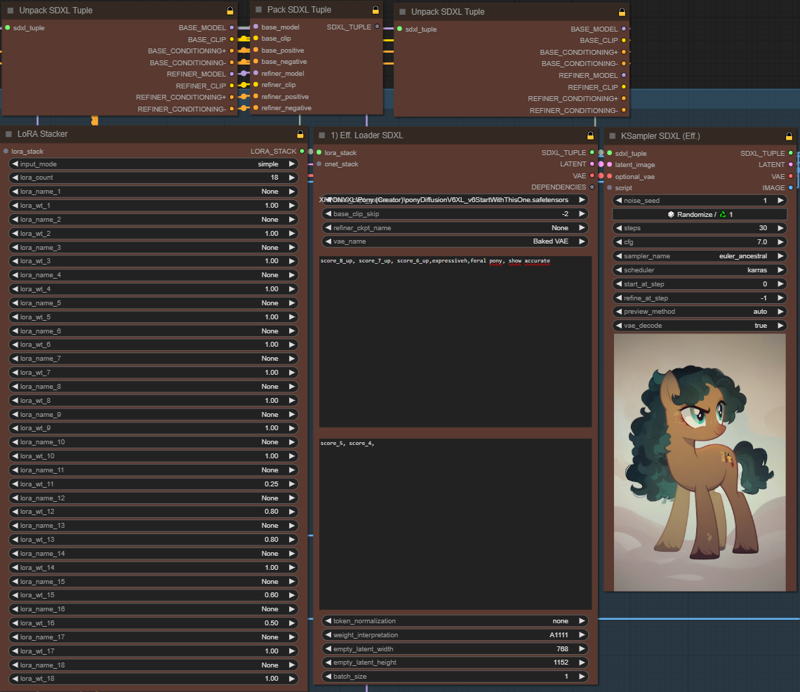Select the latent_image input port on KSampler SDXL
This screenshot has height=692, width=800.
(x=609, y=164)
